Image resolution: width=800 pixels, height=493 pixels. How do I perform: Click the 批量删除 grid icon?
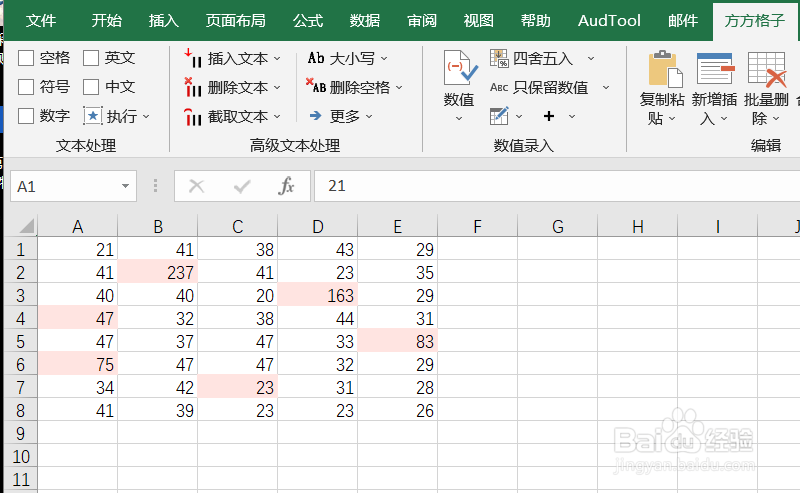pos(767,69)
